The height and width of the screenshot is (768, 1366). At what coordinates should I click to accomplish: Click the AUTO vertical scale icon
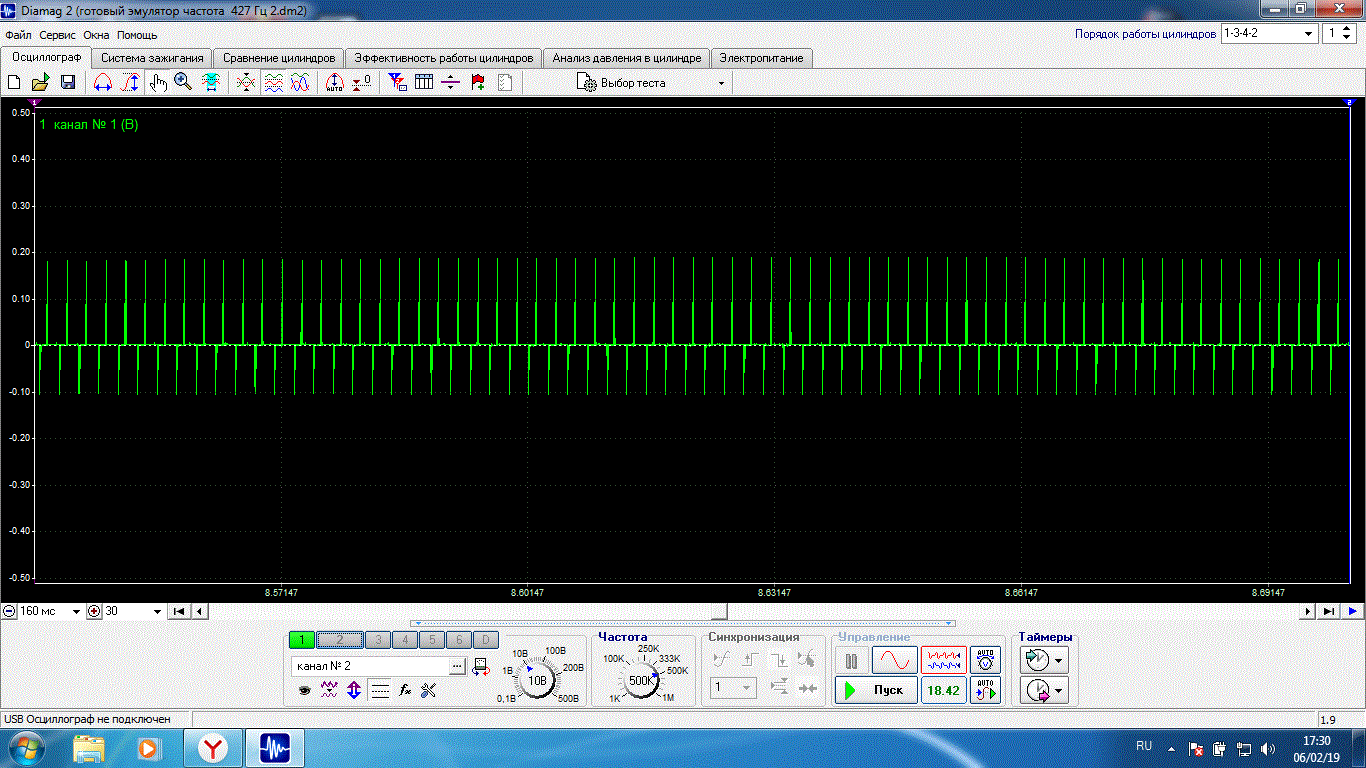click(335, 83)
